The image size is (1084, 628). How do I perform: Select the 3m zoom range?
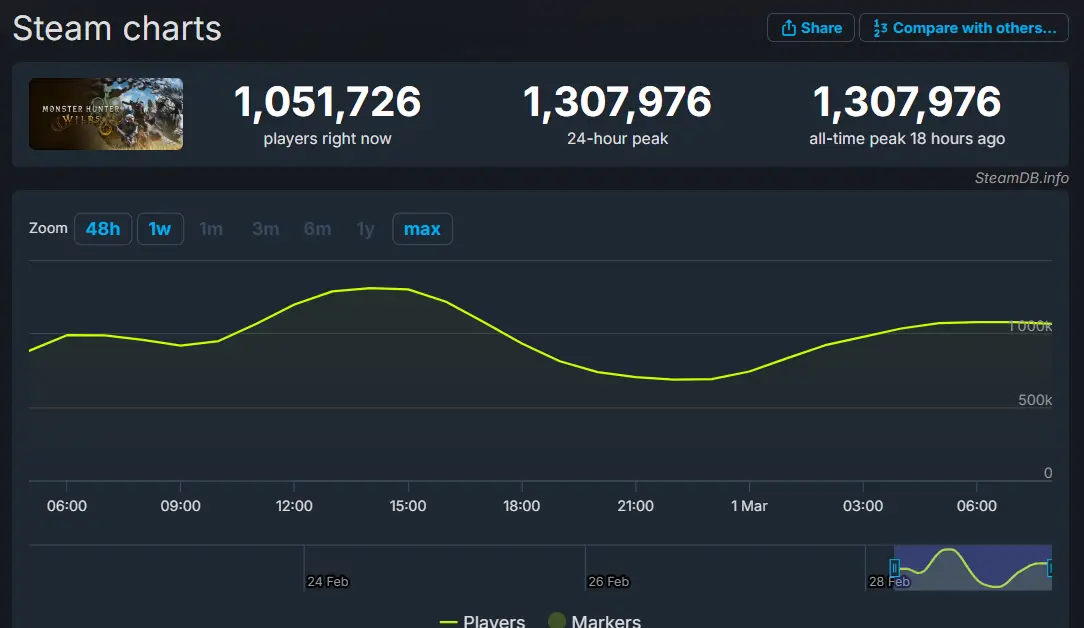[265, 229]
